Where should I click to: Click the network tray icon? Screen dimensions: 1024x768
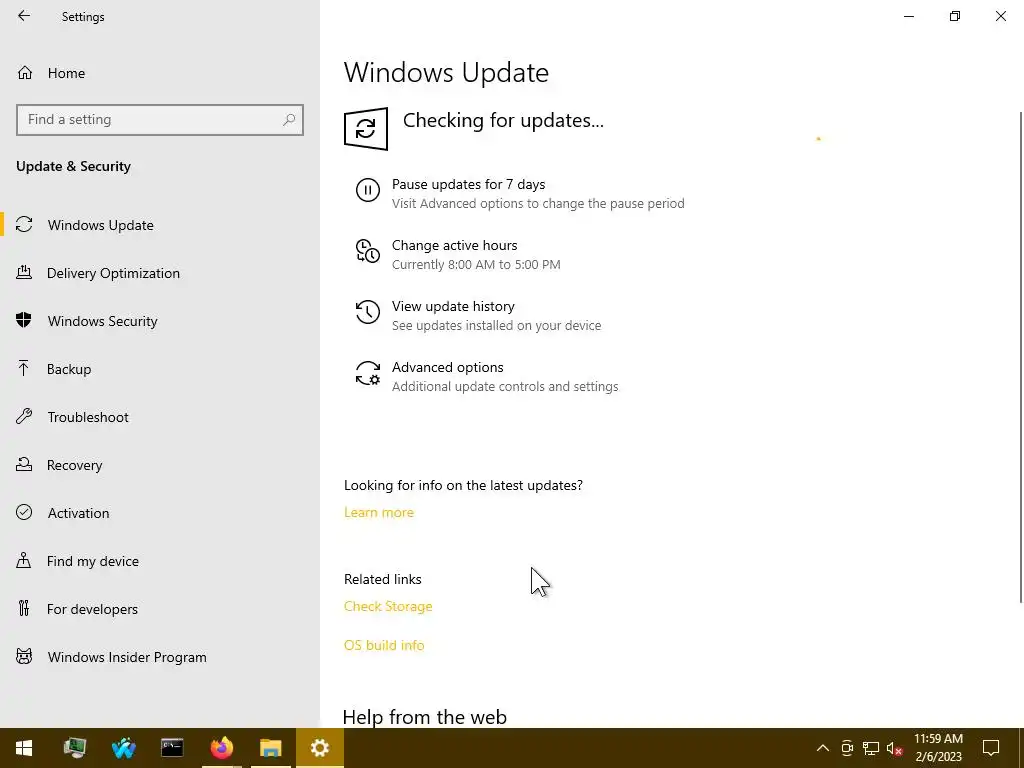coord(871,748)
